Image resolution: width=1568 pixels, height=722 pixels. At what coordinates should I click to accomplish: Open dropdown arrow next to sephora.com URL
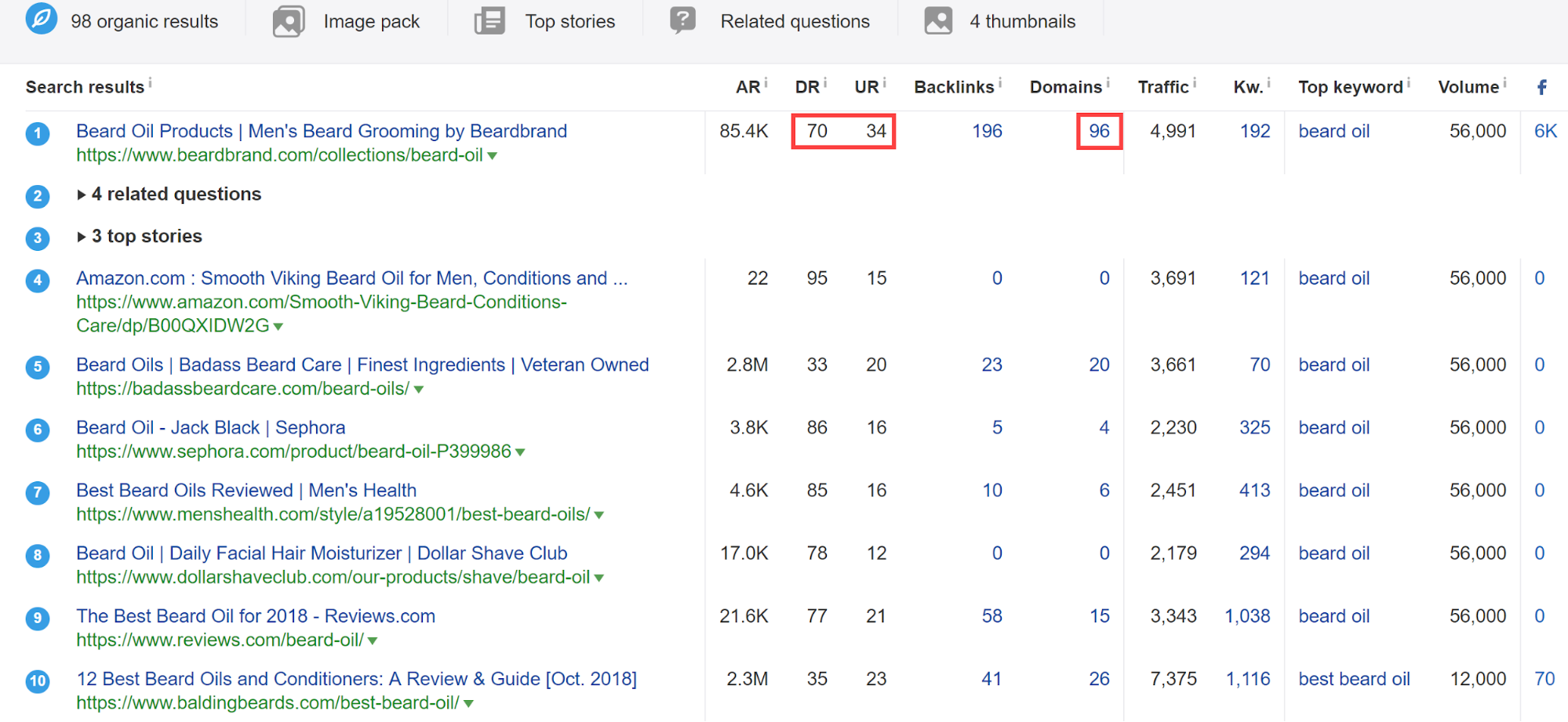pyautogui.click(x=520, y=452)
